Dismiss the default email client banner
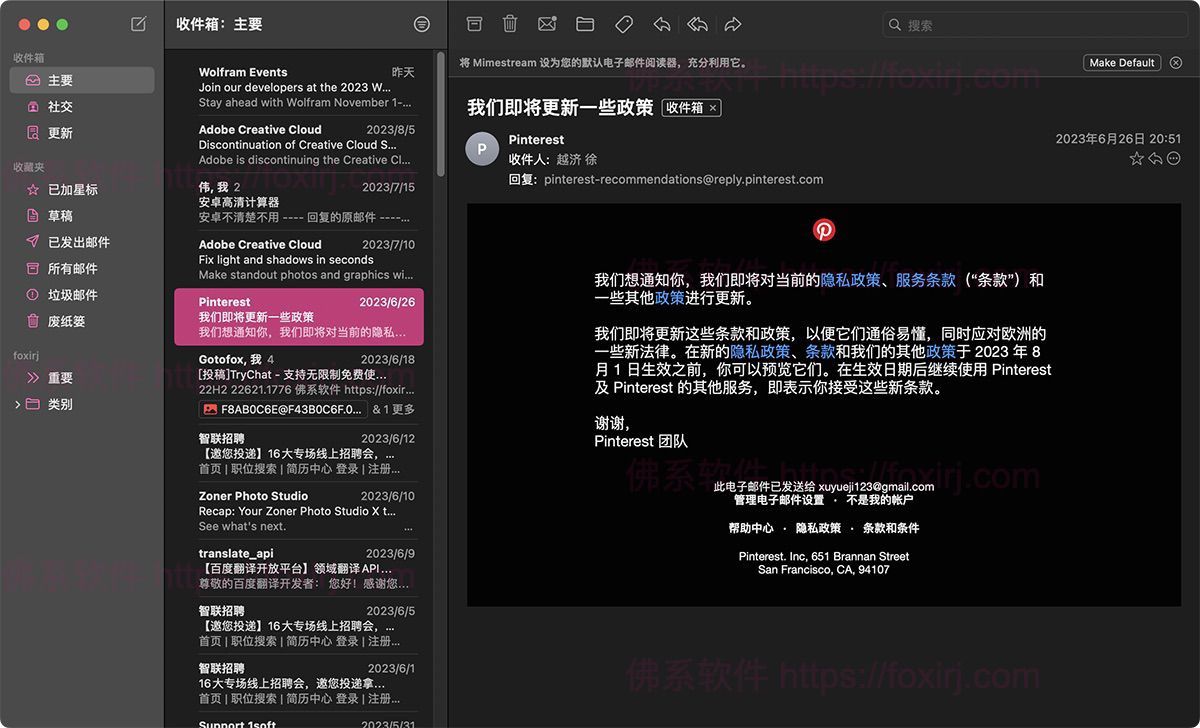 pos(1176,61)
